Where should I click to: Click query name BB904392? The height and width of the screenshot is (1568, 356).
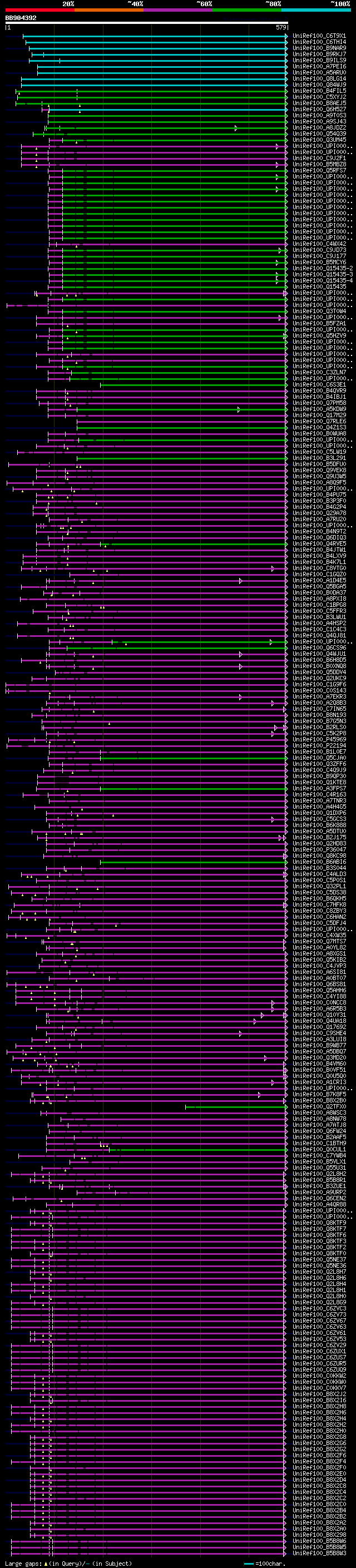point(21,18)
